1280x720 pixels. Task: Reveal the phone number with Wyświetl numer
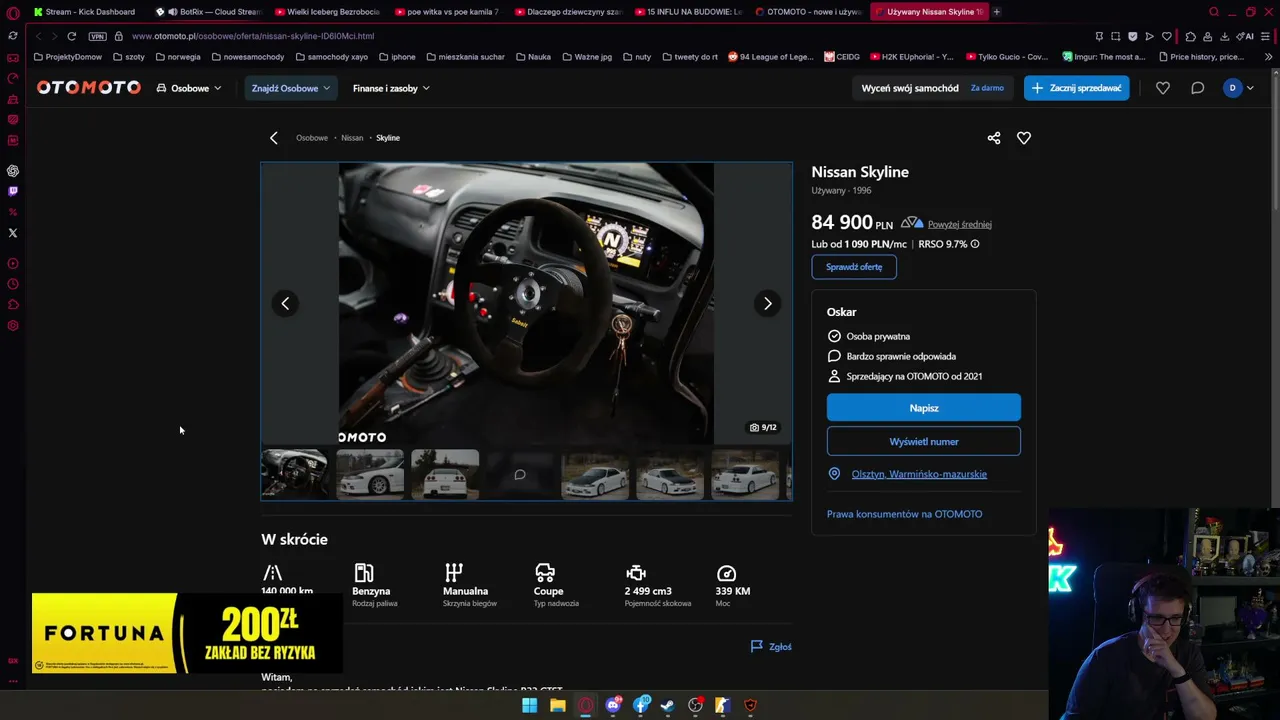pos(924,441)
